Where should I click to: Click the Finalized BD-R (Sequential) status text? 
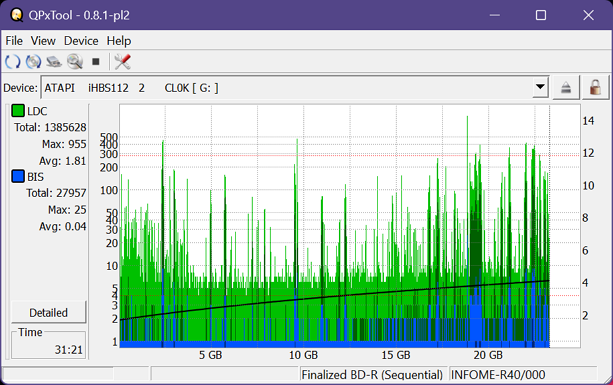point(372,374)
